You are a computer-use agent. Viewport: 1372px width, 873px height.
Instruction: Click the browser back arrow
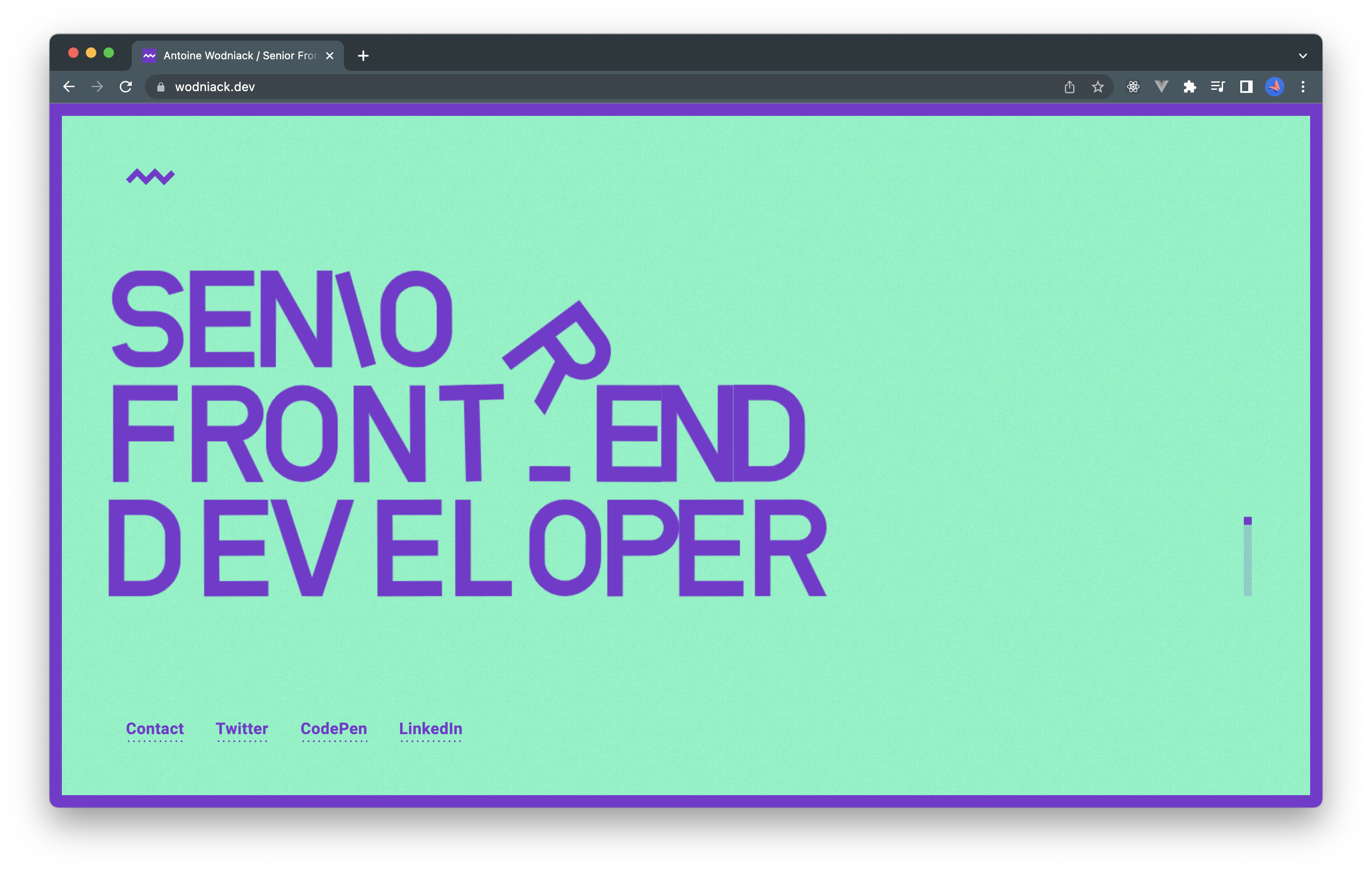click(69, 87)
